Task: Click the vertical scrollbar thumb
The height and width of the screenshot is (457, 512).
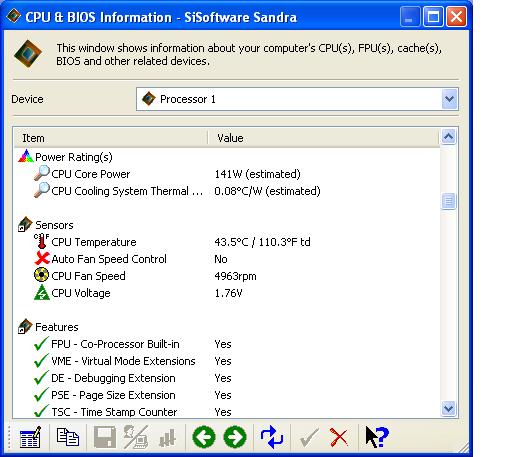Action: [x=448, y=201]
